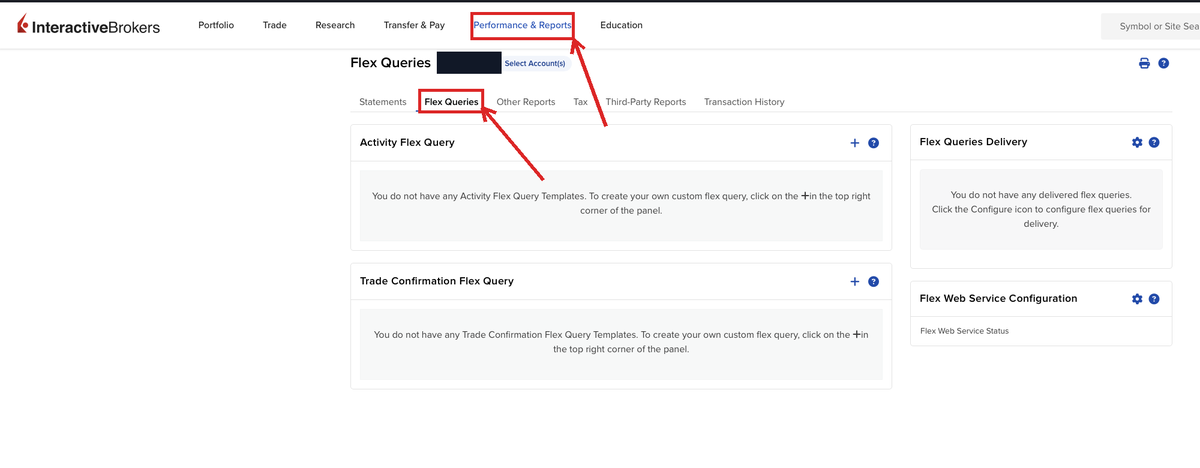Viewport: 1200px width, 468px height.
Task: Open the Research menu
Action: tap(335, 25)
